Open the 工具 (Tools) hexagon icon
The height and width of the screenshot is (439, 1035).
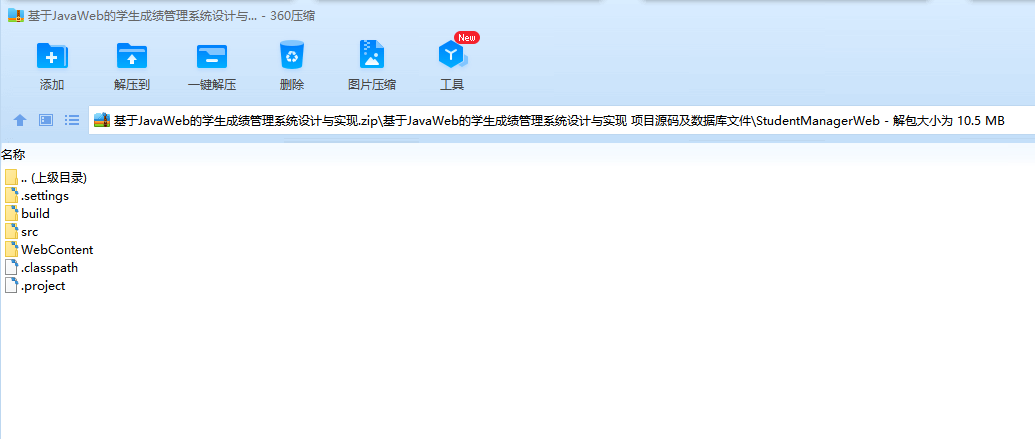(x=452, y=55)
